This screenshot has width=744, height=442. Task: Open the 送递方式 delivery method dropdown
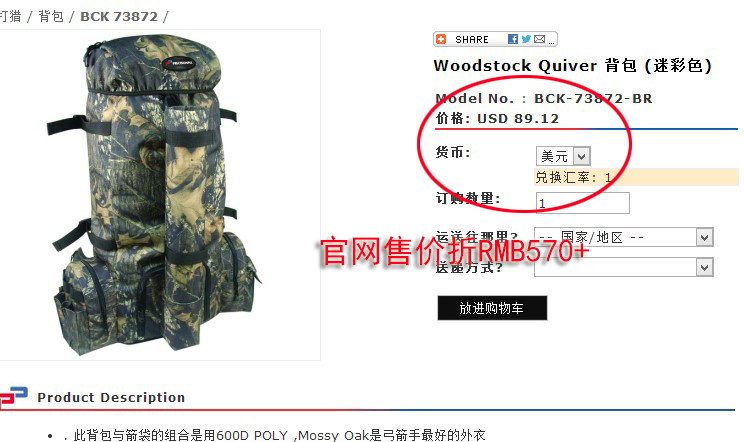coord(623,267)
